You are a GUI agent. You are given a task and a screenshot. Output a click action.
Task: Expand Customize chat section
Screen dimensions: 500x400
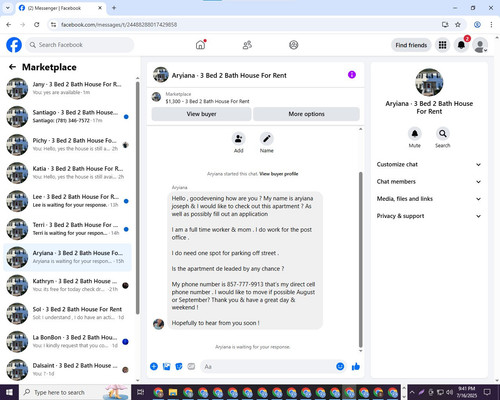[x=429, y=164]
